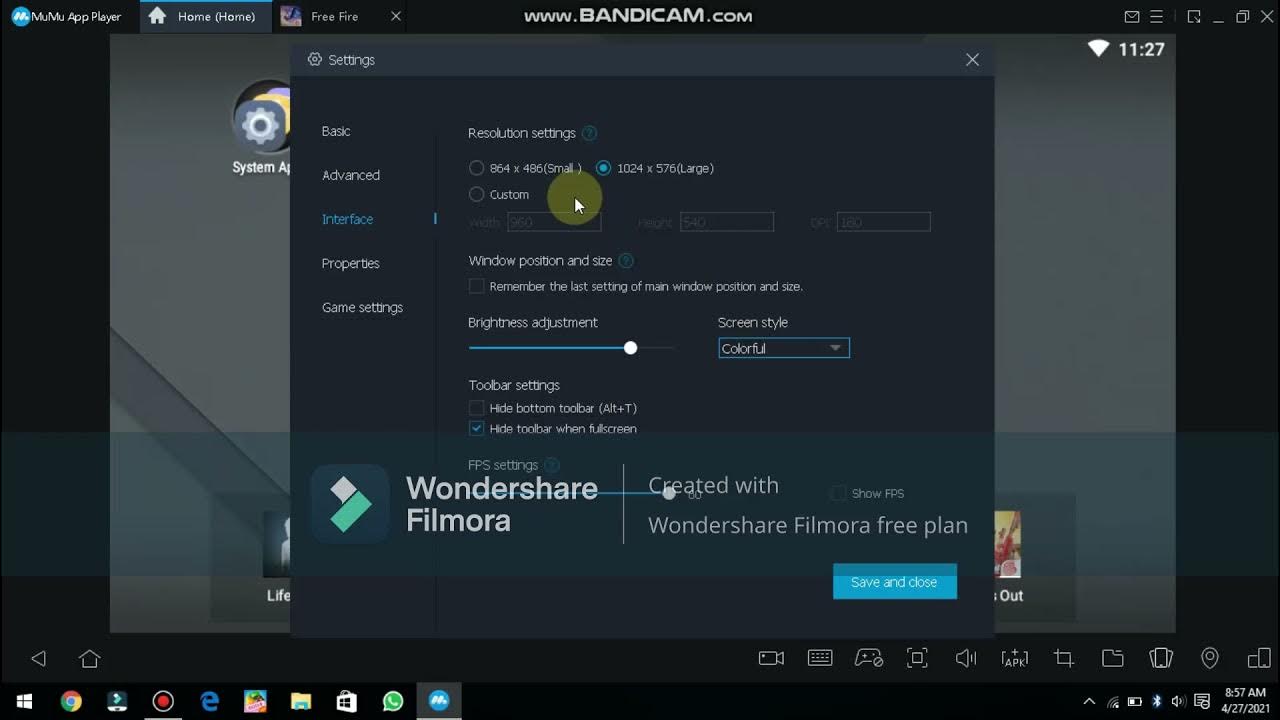
Task: Click the help icon beside Window position
Action: tap(626, 261)
